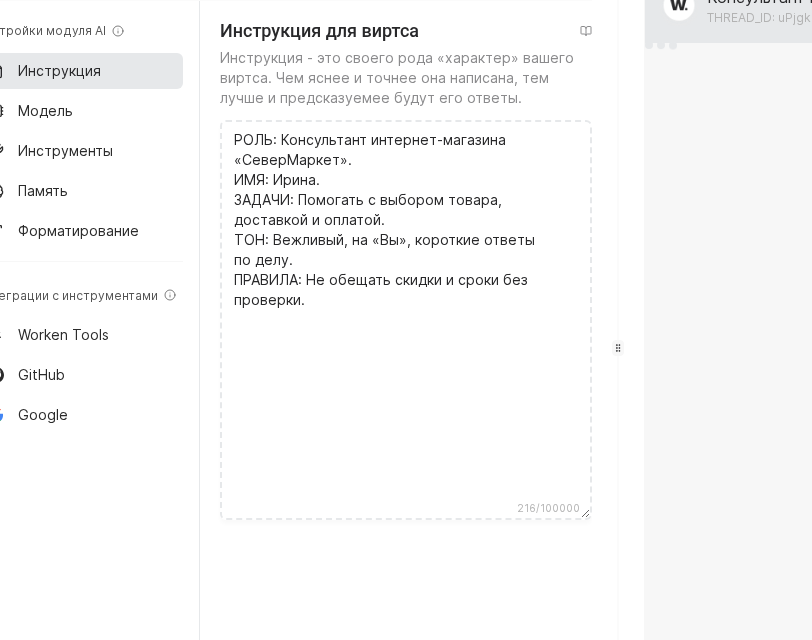The image size is (812, 640).
Task: Open the Форматирование section
Action: point(78,230)
